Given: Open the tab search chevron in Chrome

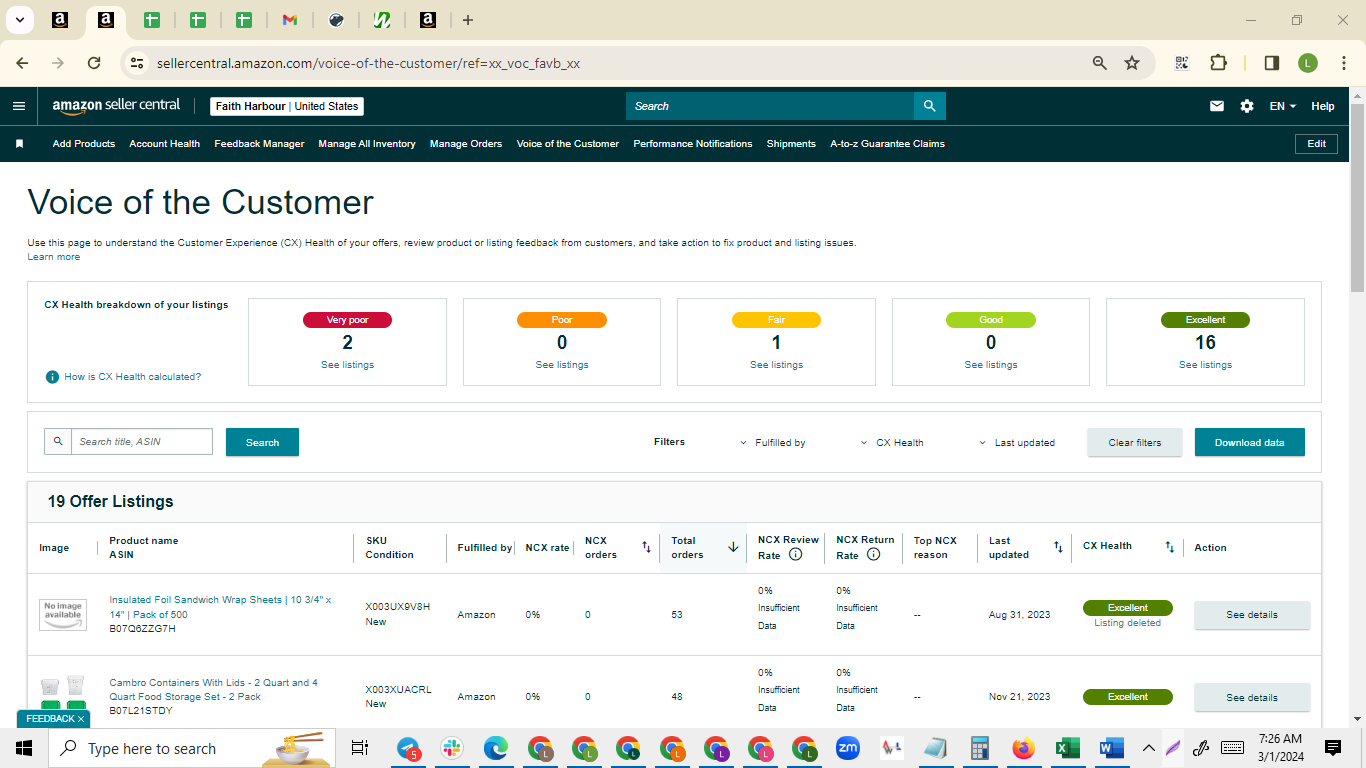Looking at the screenshot, I should [x=19, y=20].
